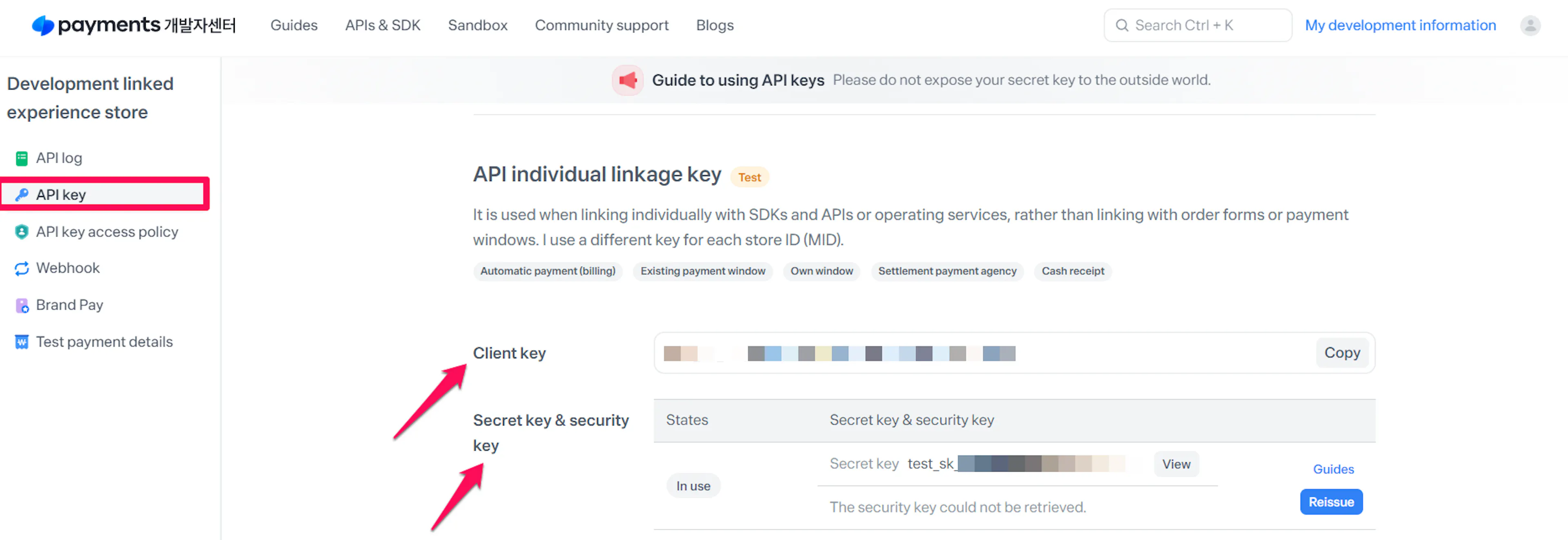
Task: Click the megaphone announcement icon
Action: (628, 80)
